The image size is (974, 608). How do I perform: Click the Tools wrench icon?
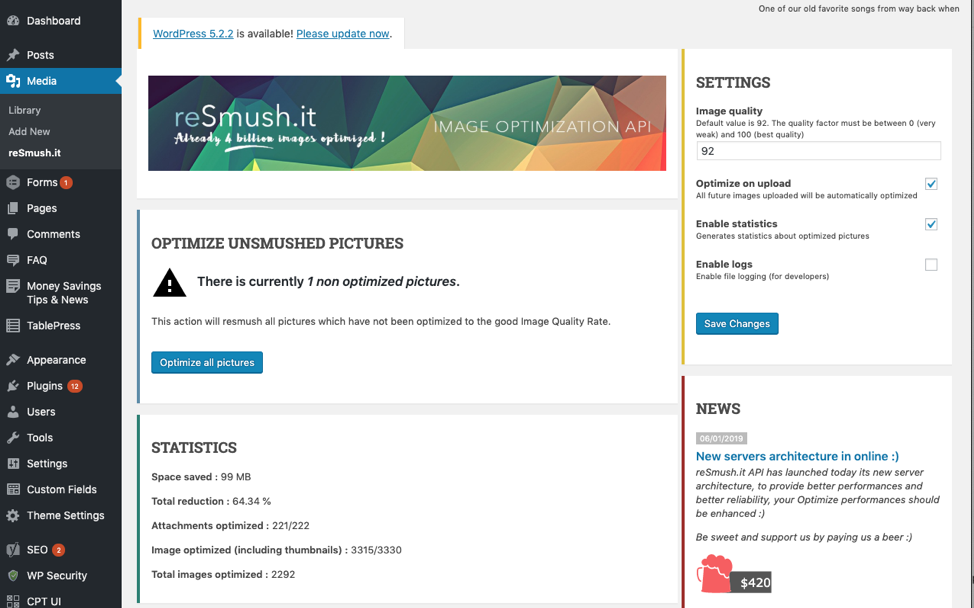point(13,437)
